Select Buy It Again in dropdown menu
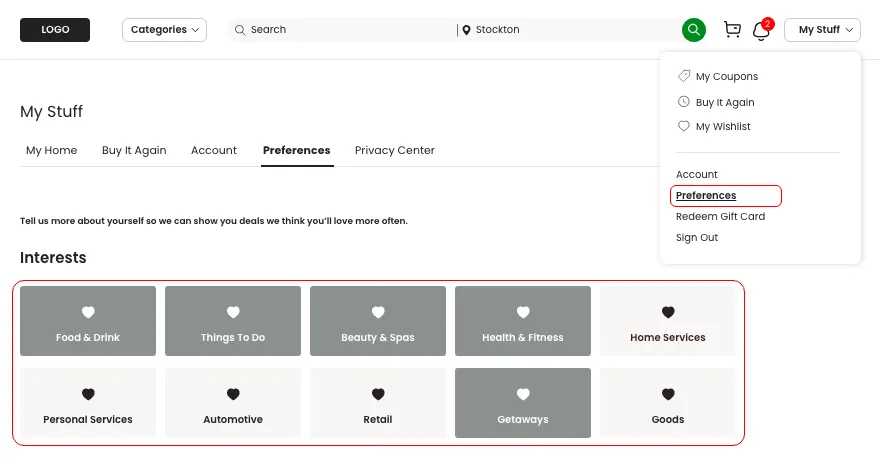The width and height of the screenshot is (880, 462). click(x=725, y=102)
